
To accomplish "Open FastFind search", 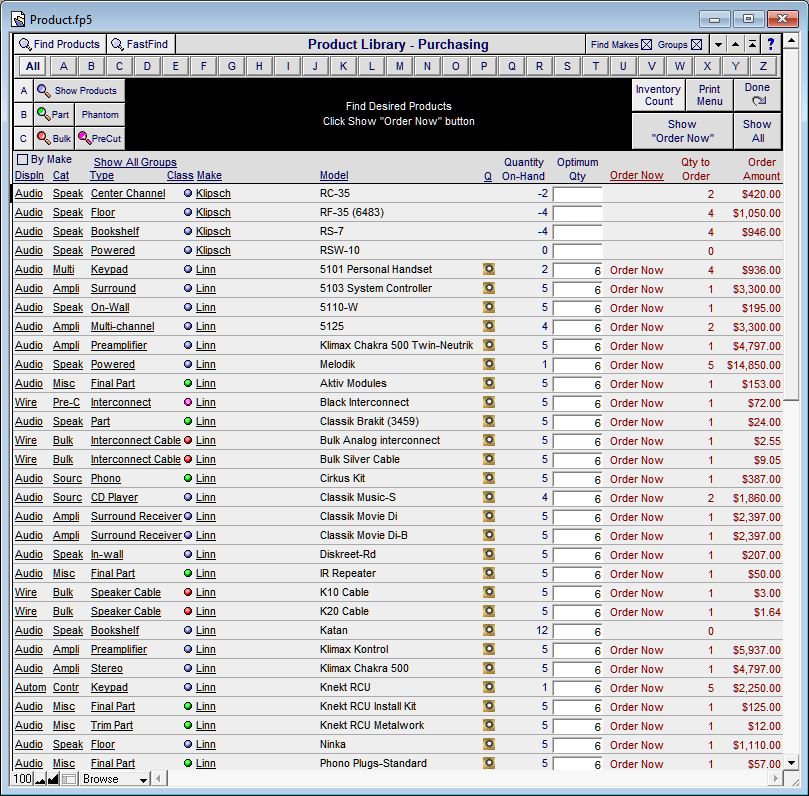I will tap(141, 44).
